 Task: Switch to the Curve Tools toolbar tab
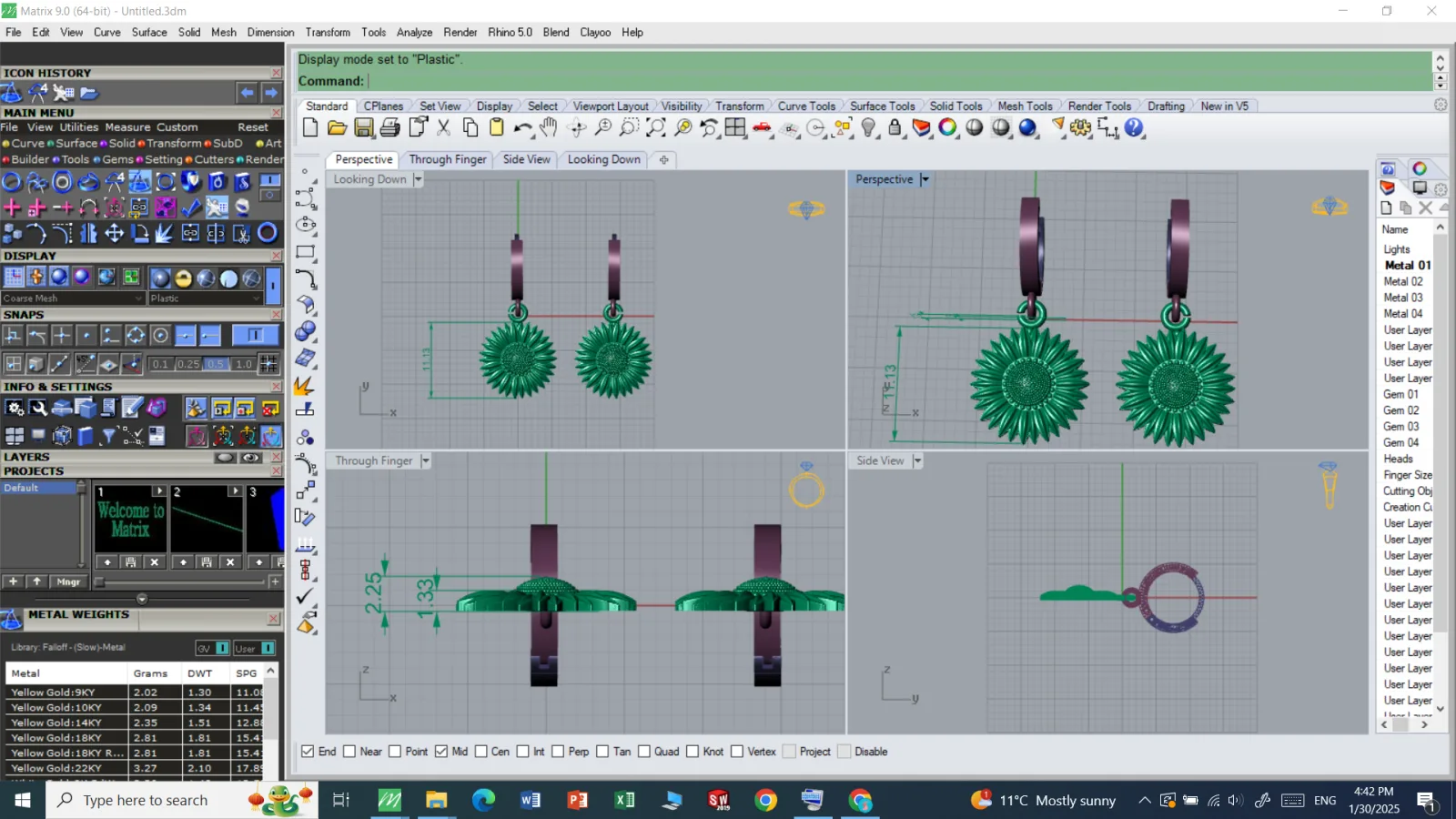click(x=806, y=106)
